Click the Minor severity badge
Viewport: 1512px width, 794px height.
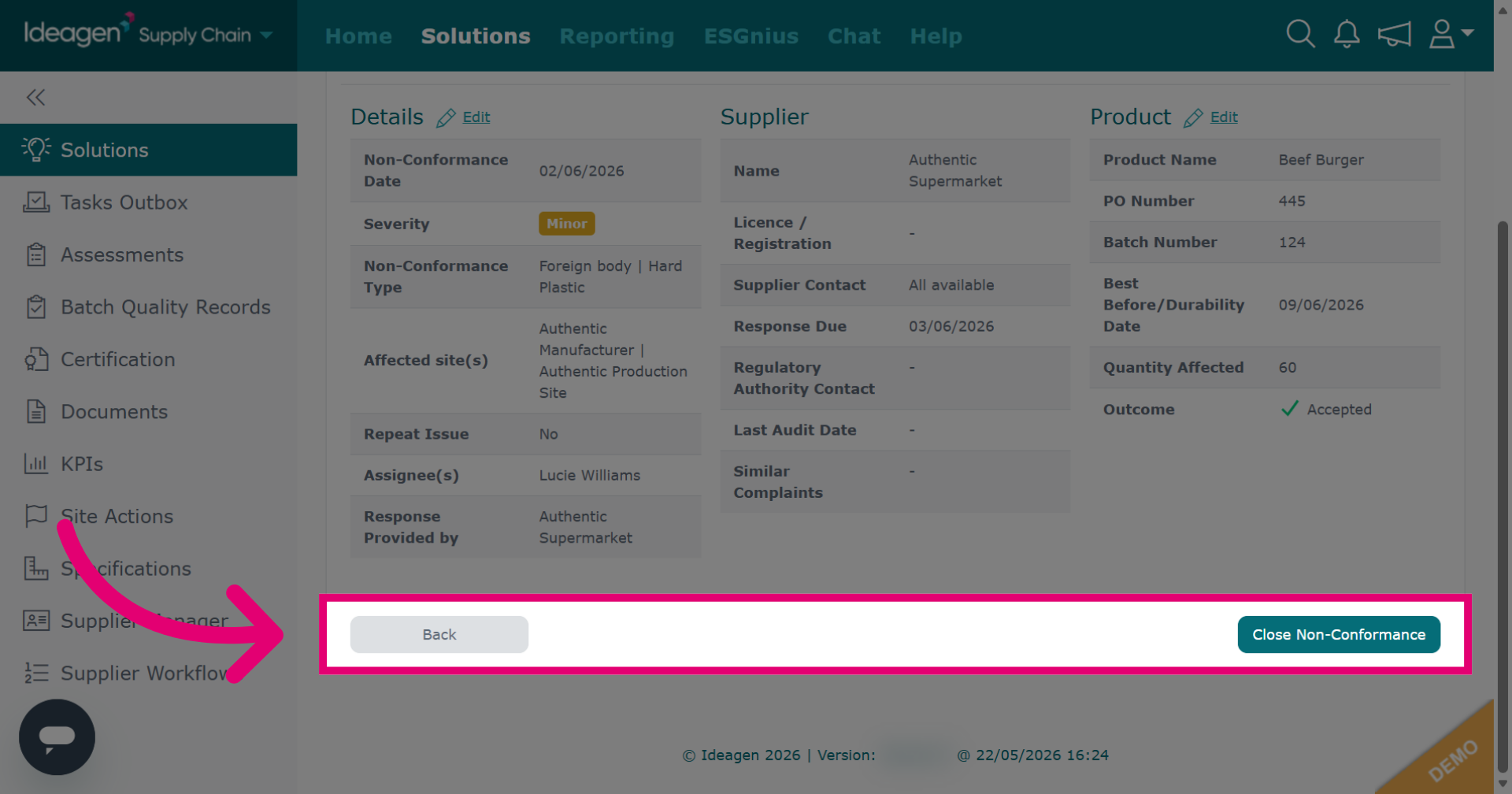[x=567, y=224]
